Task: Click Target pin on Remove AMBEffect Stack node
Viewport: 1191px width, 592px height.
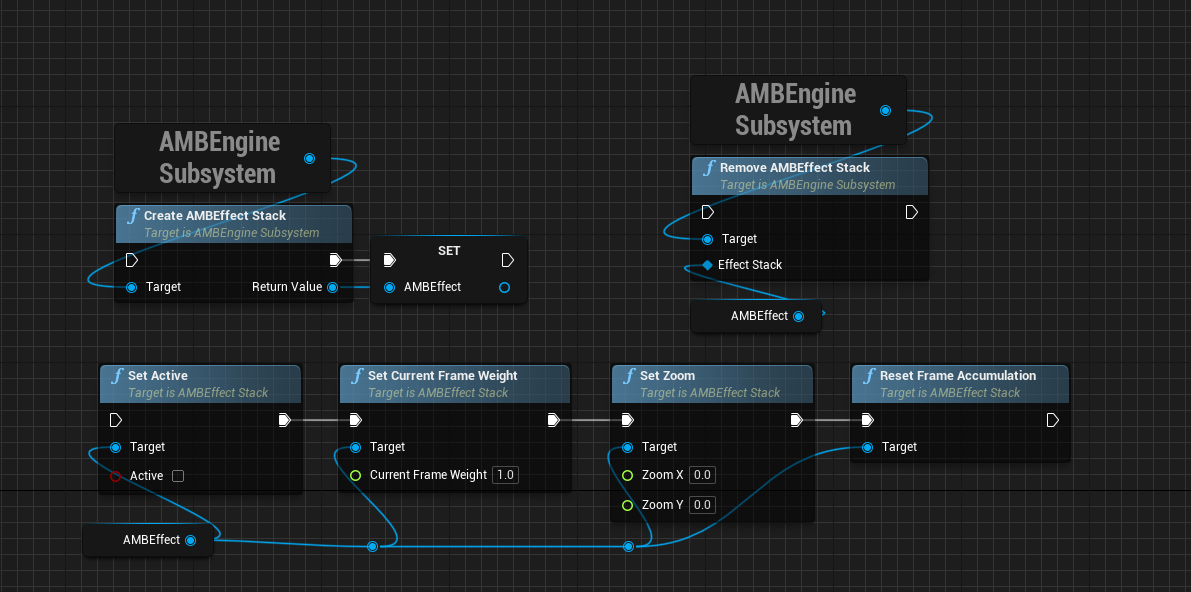Action: click(x=707, y=239)
